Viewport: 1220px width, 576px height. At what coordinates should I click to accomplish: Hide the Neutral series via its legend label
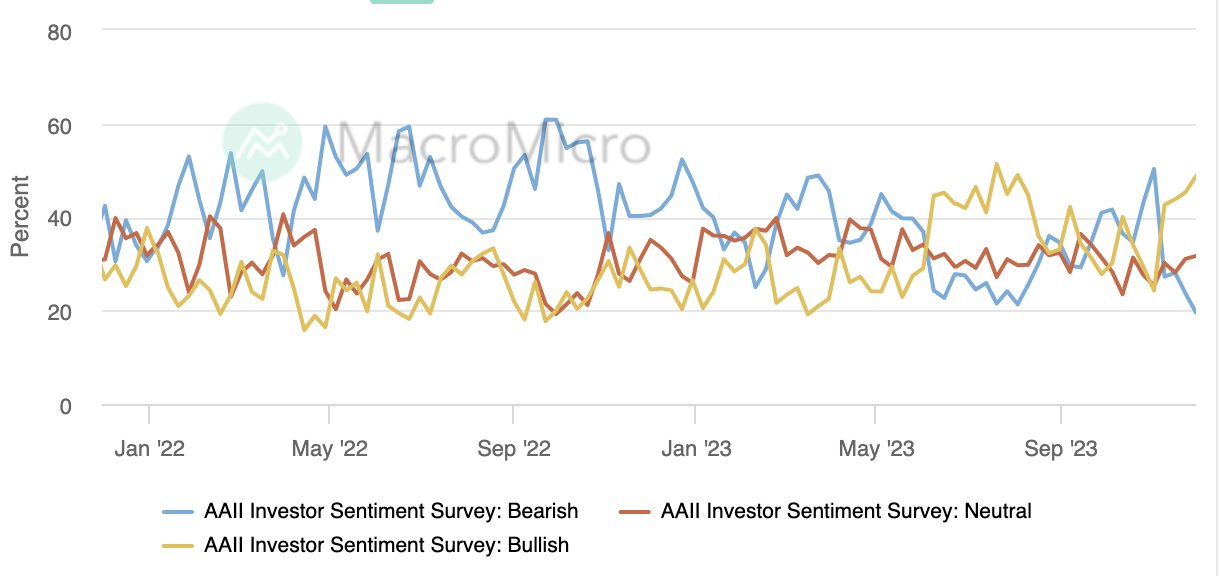pyautogui.click(x=846, y=512)
